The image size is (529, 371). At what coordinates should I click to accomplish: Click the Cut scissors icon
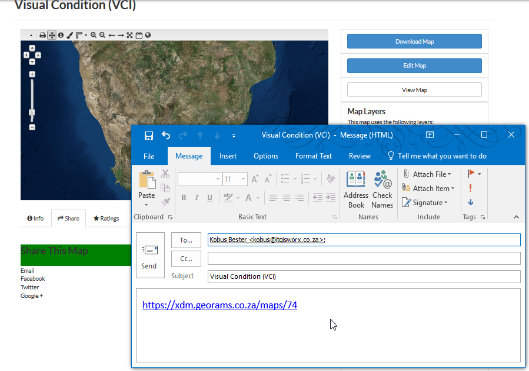click(x=165, y=174)
